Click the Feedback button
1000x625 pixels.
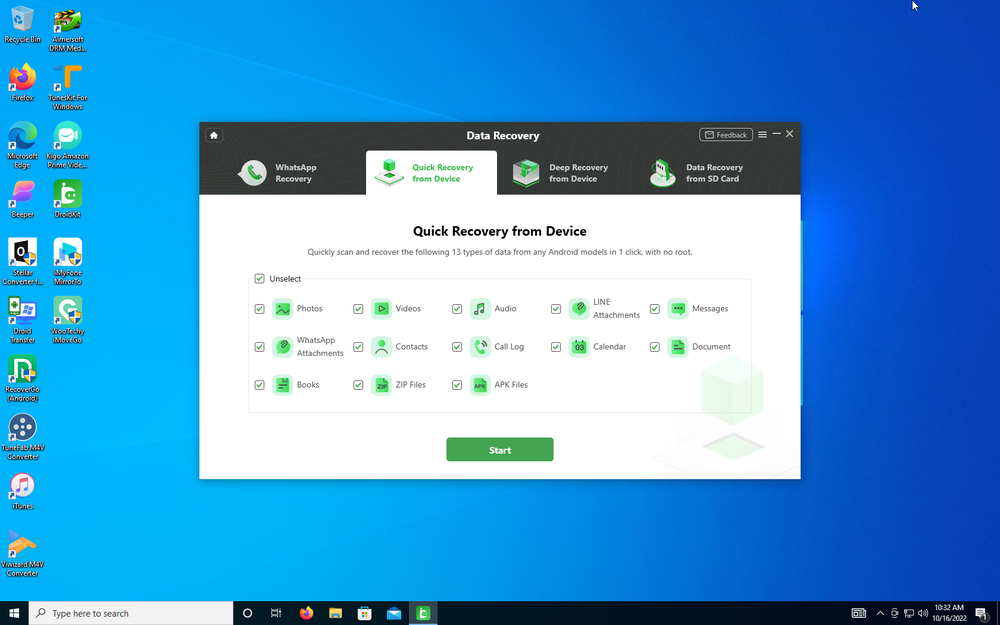726,134
